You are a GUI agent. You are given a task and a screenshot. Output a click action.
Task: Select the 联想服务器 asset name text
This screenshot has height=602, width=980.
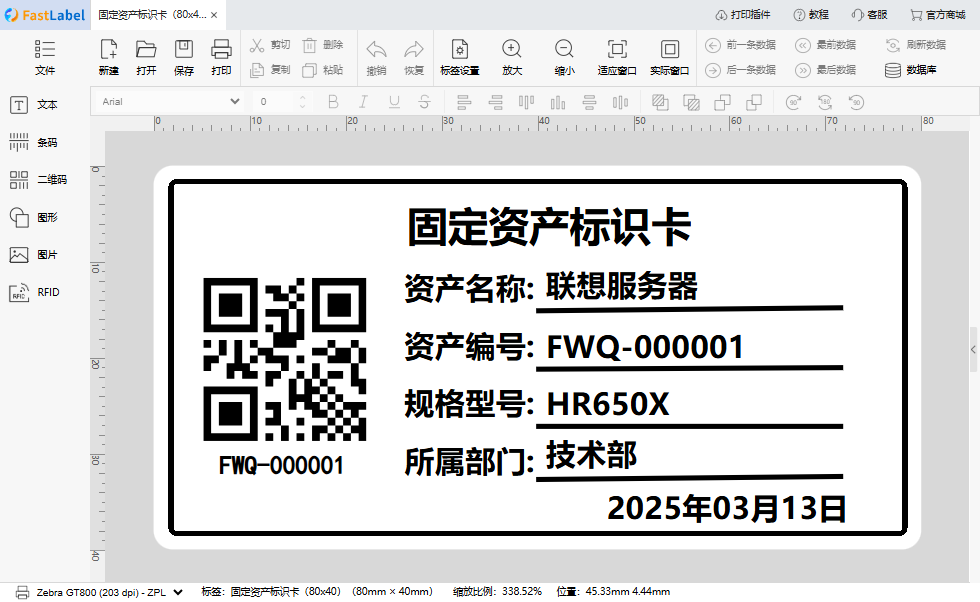click(621, 286)
